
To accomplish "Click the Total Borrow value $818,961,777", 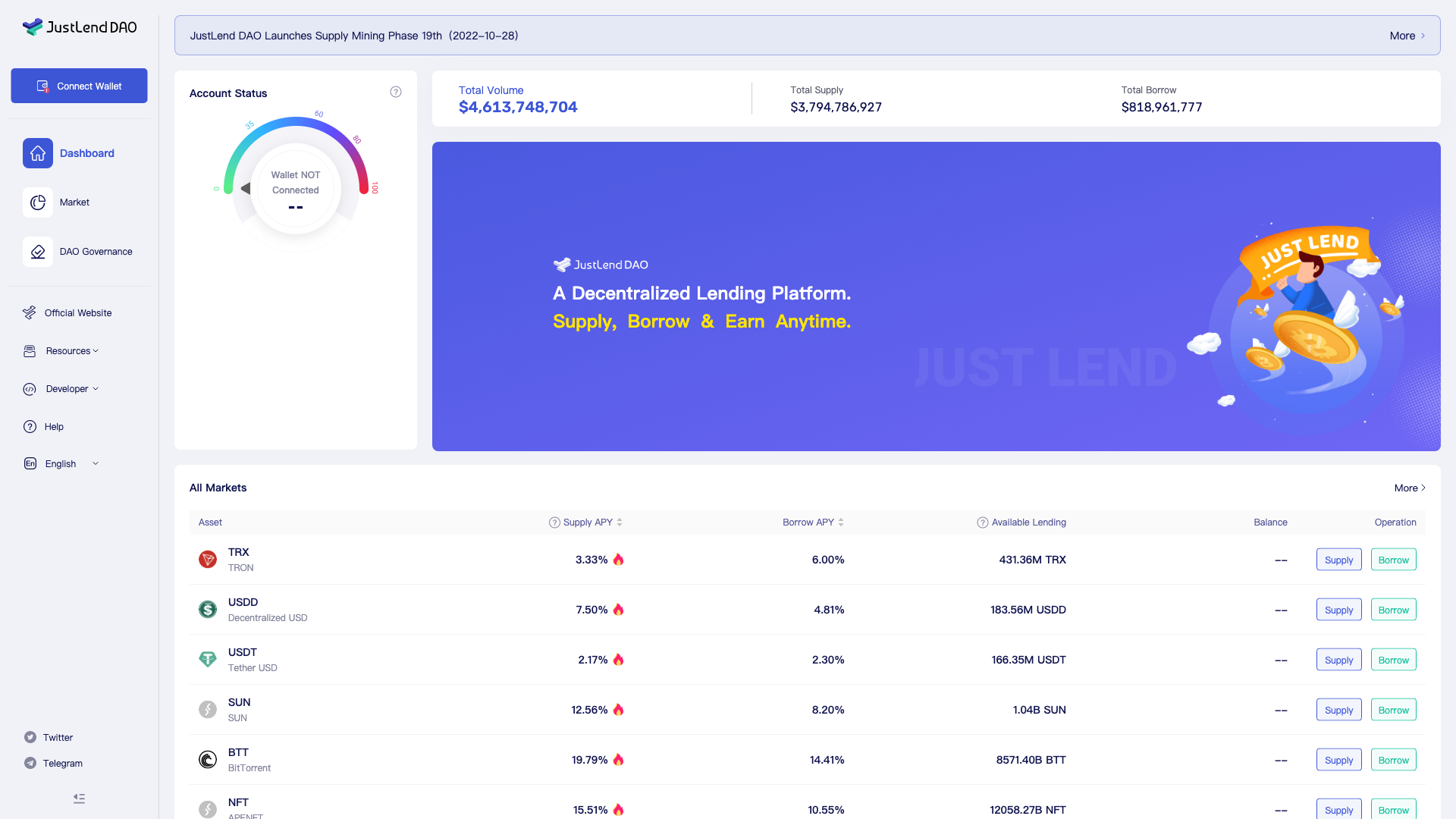I will point(1162,107).
